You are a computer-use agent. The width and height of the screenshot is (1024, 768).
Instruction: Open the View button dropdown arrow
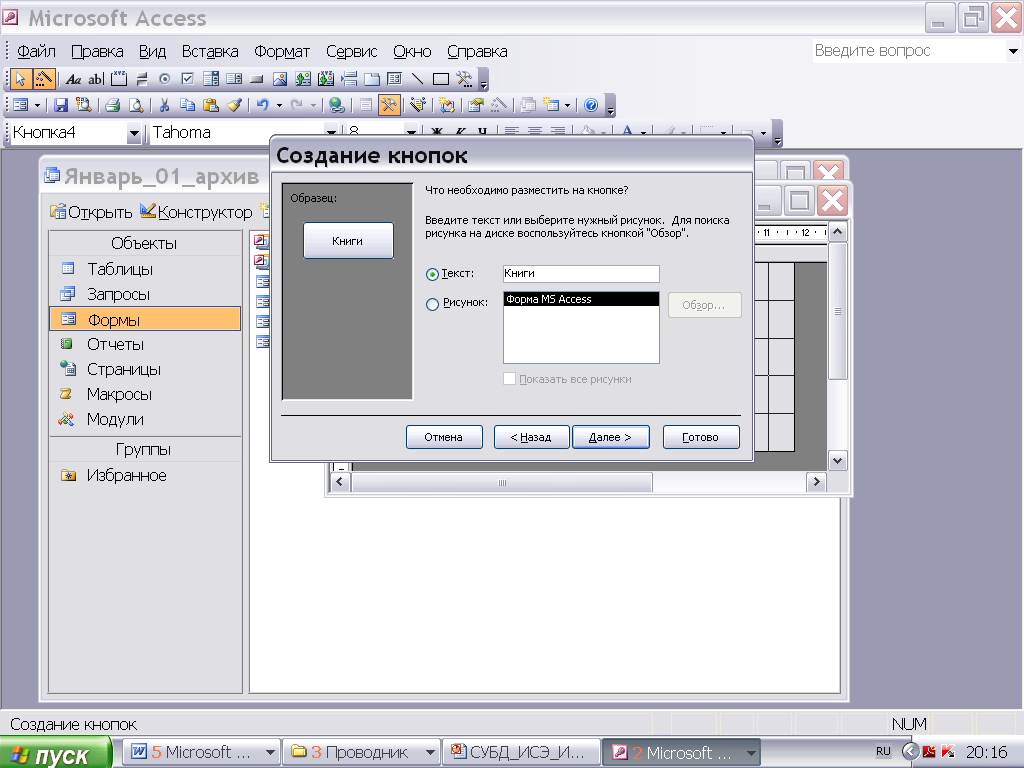tap(37, 105)
